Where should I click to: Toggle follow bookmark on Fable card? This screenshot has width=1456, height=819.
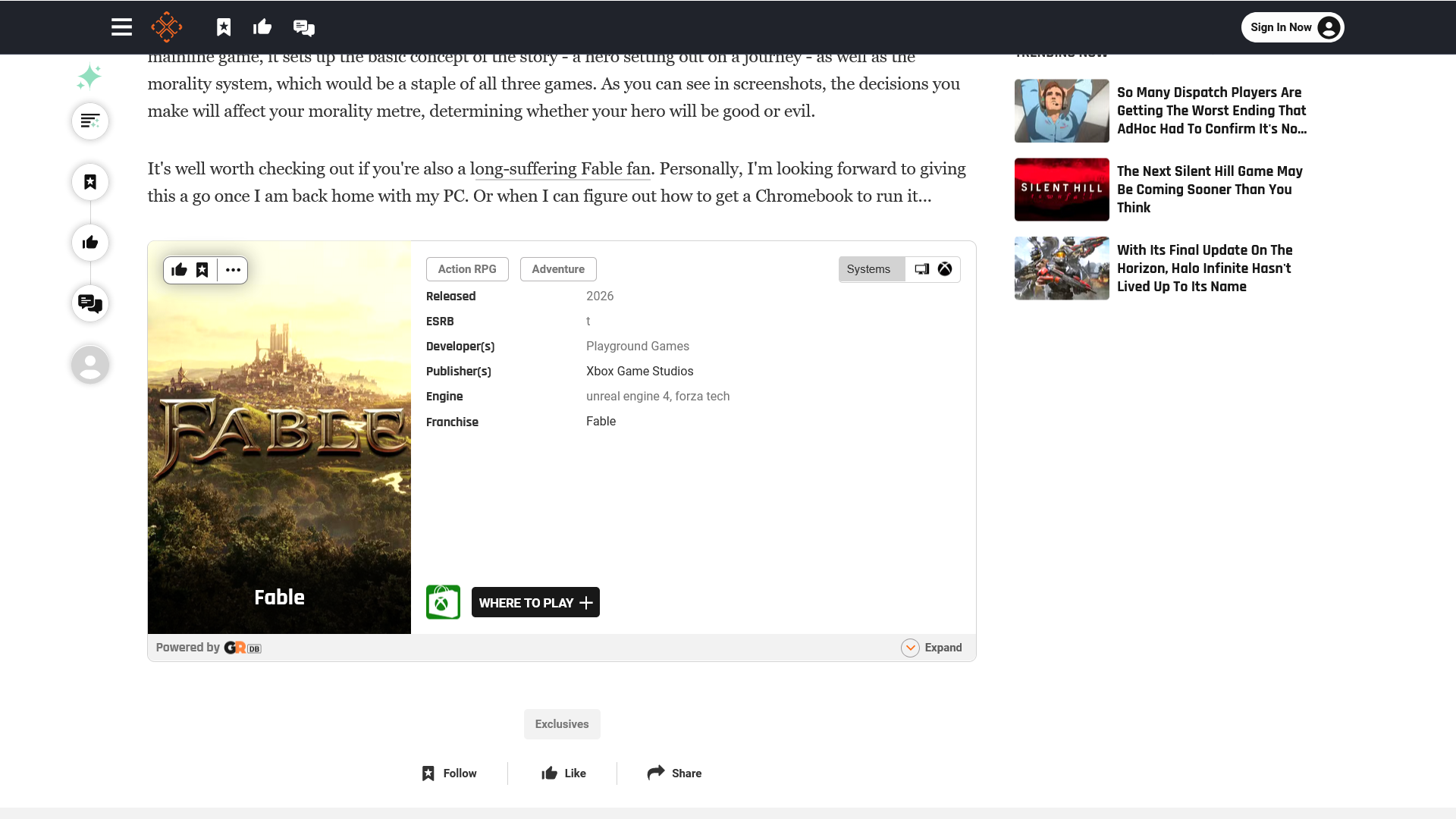(202, 270)
